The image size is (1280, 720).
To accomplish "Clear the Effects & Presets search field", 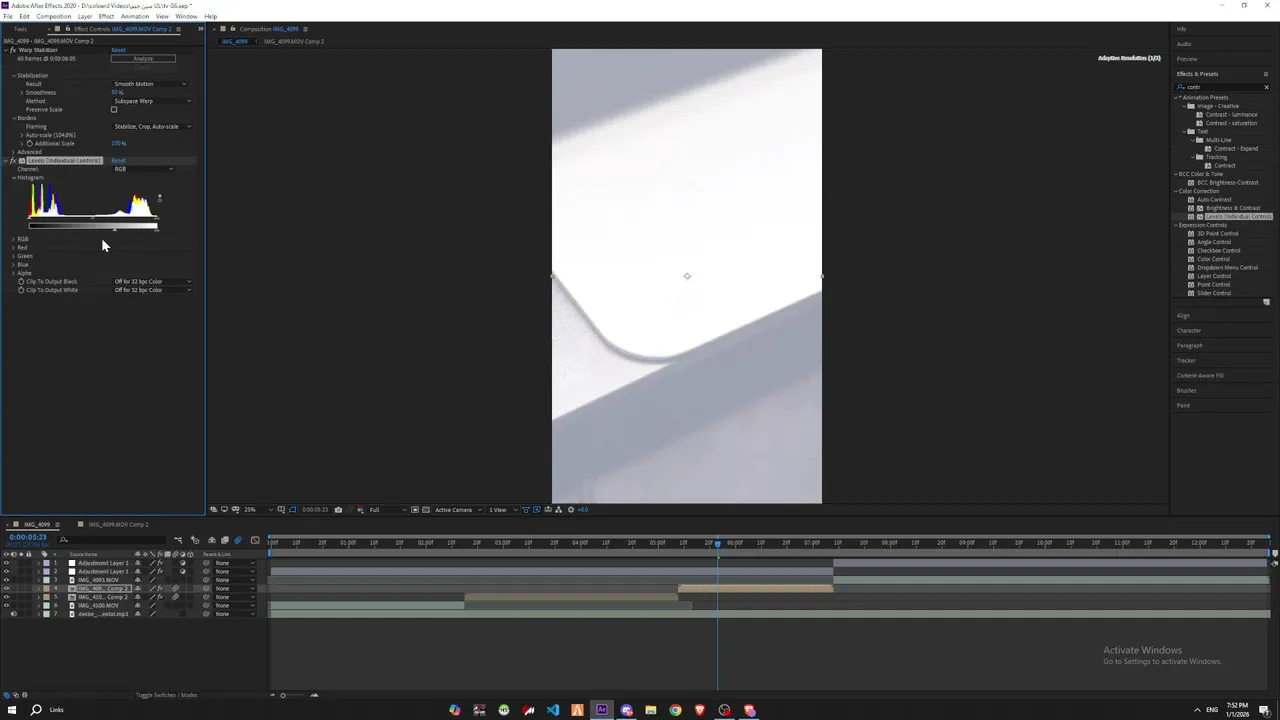I will pyautogui.click(x=1266, y=87).
